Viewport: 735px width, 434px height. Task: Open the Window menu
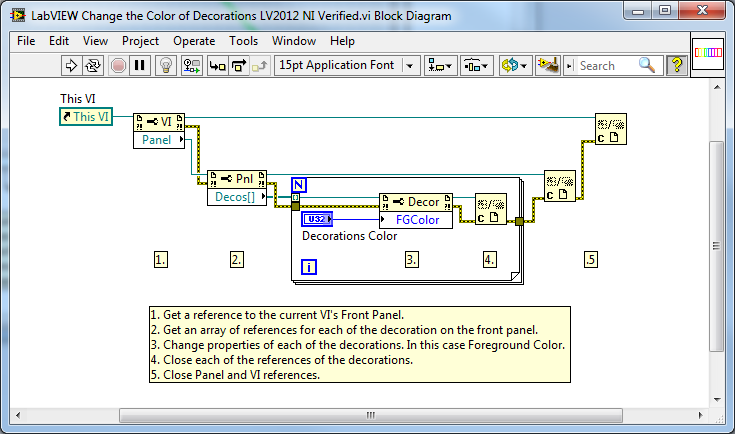click(294, 41)
